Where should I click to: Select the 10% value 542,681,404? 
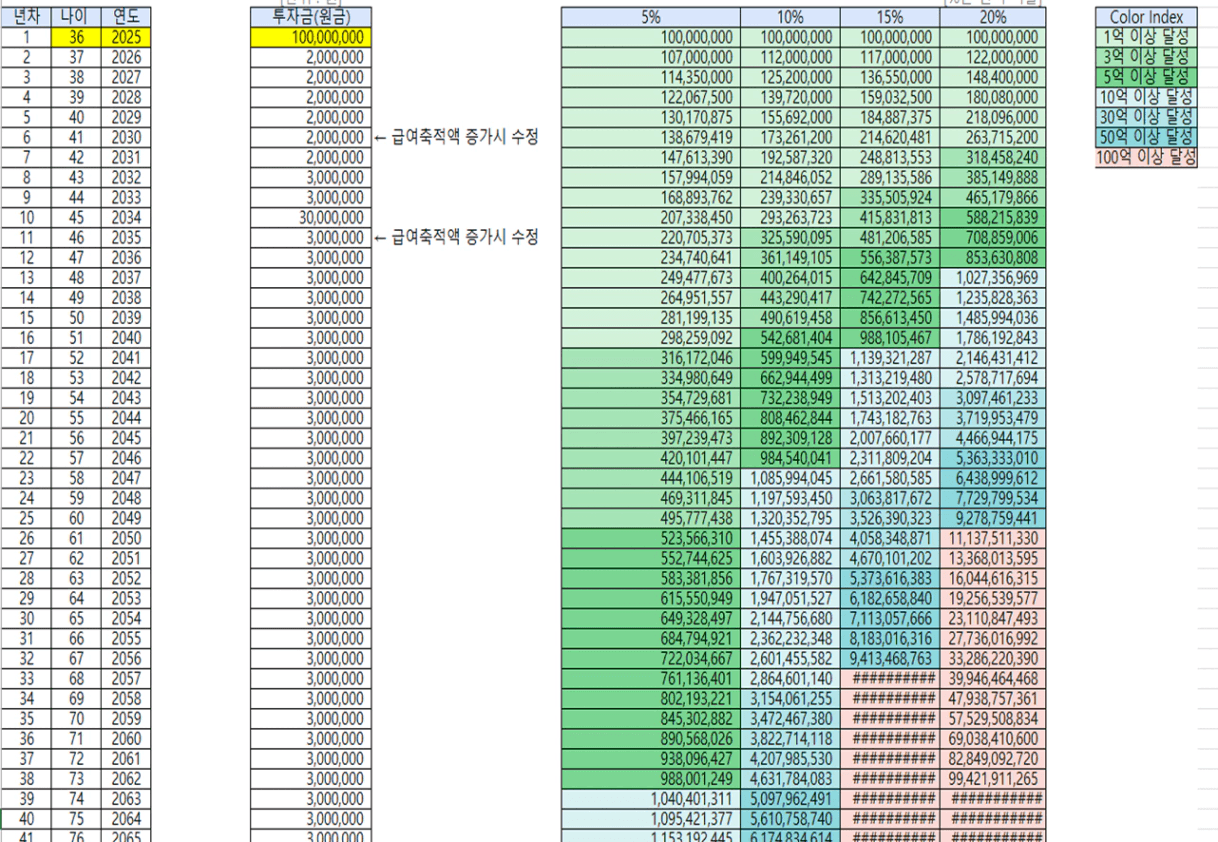coord(790,337)
